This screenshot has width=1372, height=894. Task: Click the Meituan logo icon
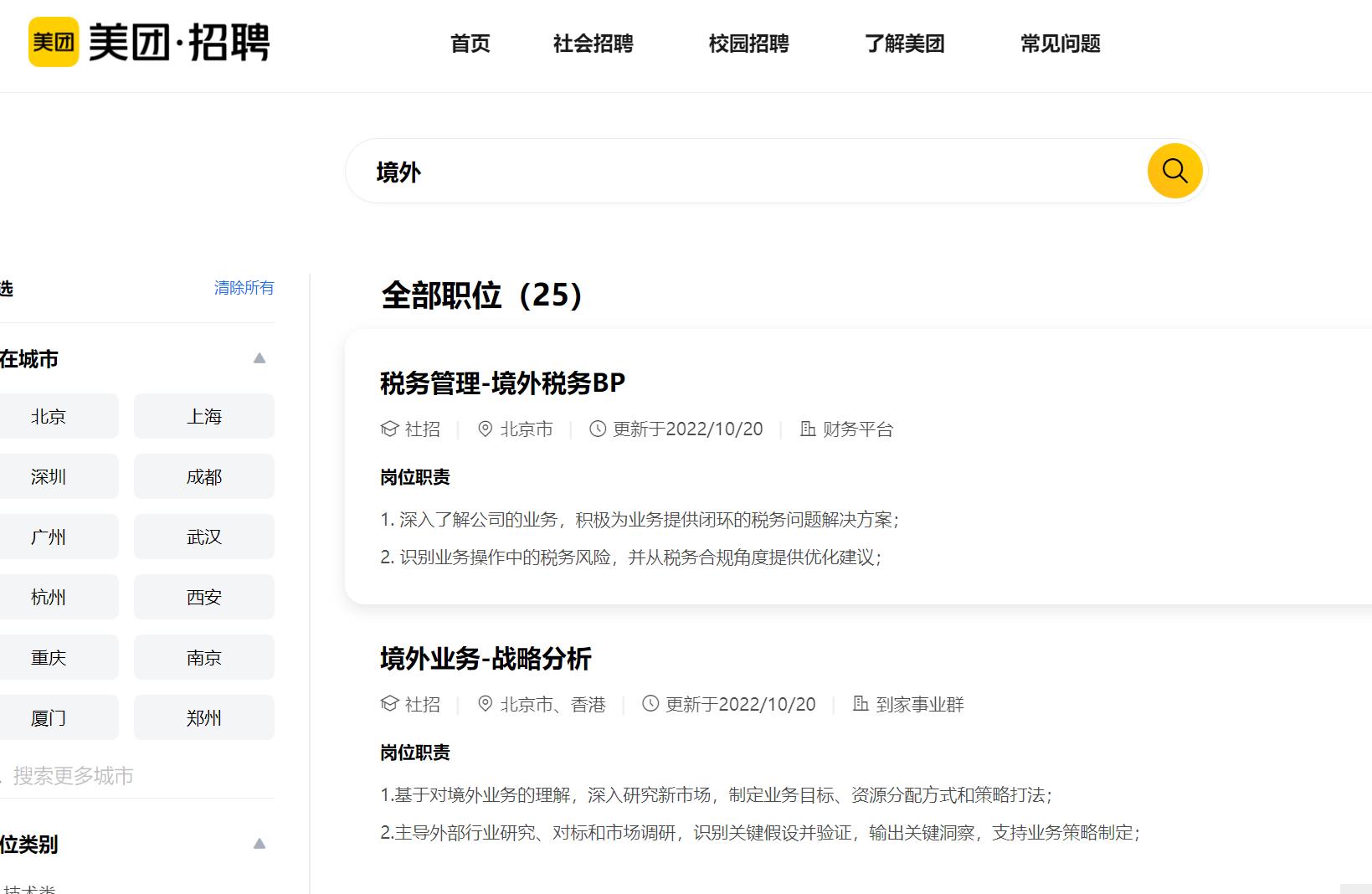tap(54, 42)
